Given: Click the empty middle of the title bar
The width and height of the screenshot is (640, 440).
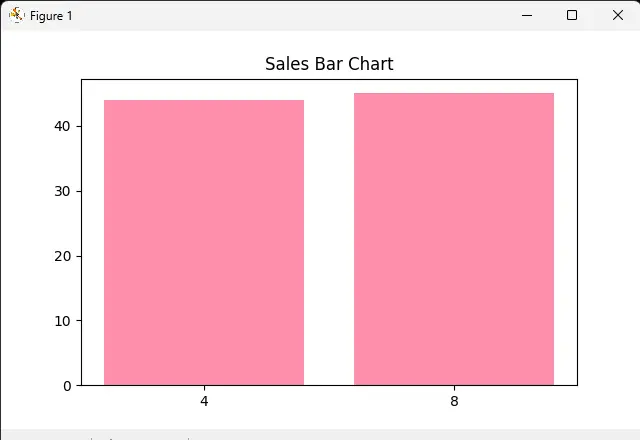Looking at the screenshot, I should (x=300, y=15).
